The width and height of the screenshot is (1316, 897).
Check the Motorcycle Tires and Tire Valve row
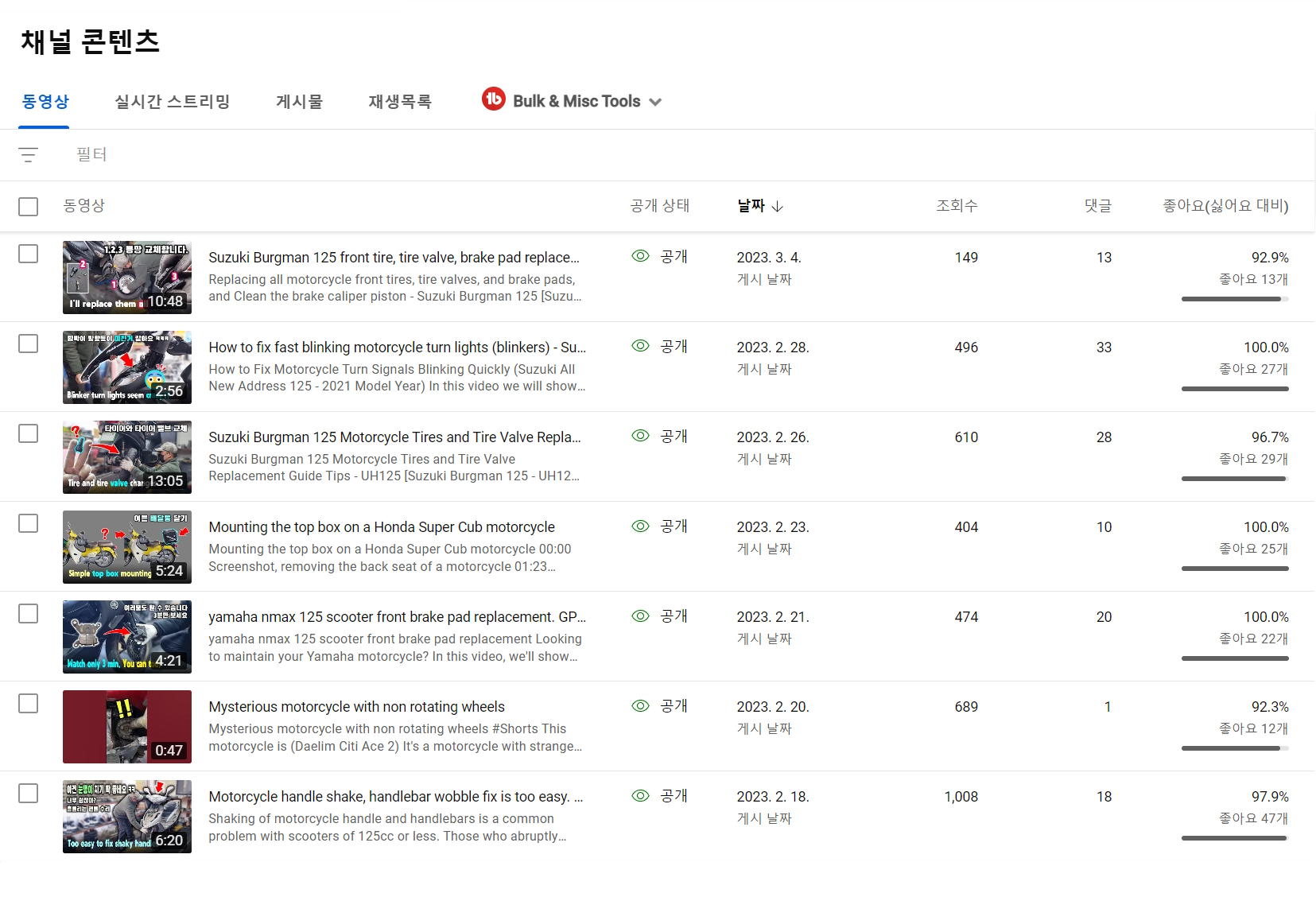pos(29,433)
